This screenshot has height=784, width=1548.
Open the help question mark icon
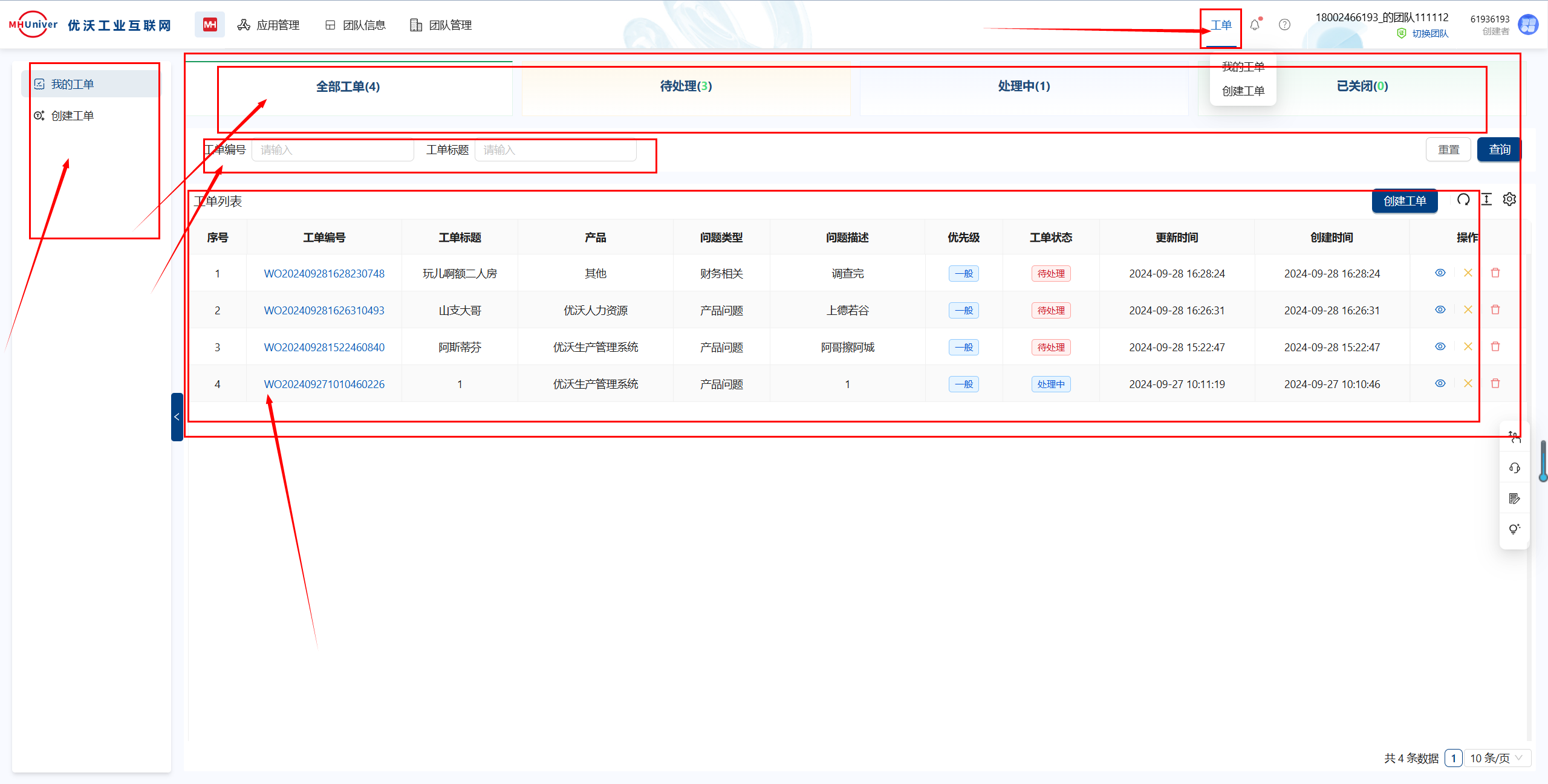coord(1284,25)
